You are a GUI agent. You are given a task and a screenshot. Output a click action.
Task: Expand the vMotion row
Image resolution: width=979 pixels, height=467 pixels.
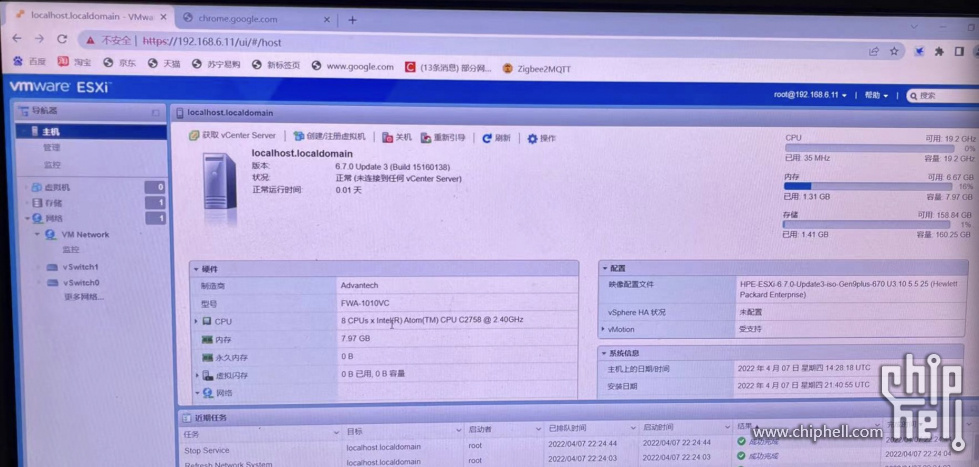pos(603,328)
